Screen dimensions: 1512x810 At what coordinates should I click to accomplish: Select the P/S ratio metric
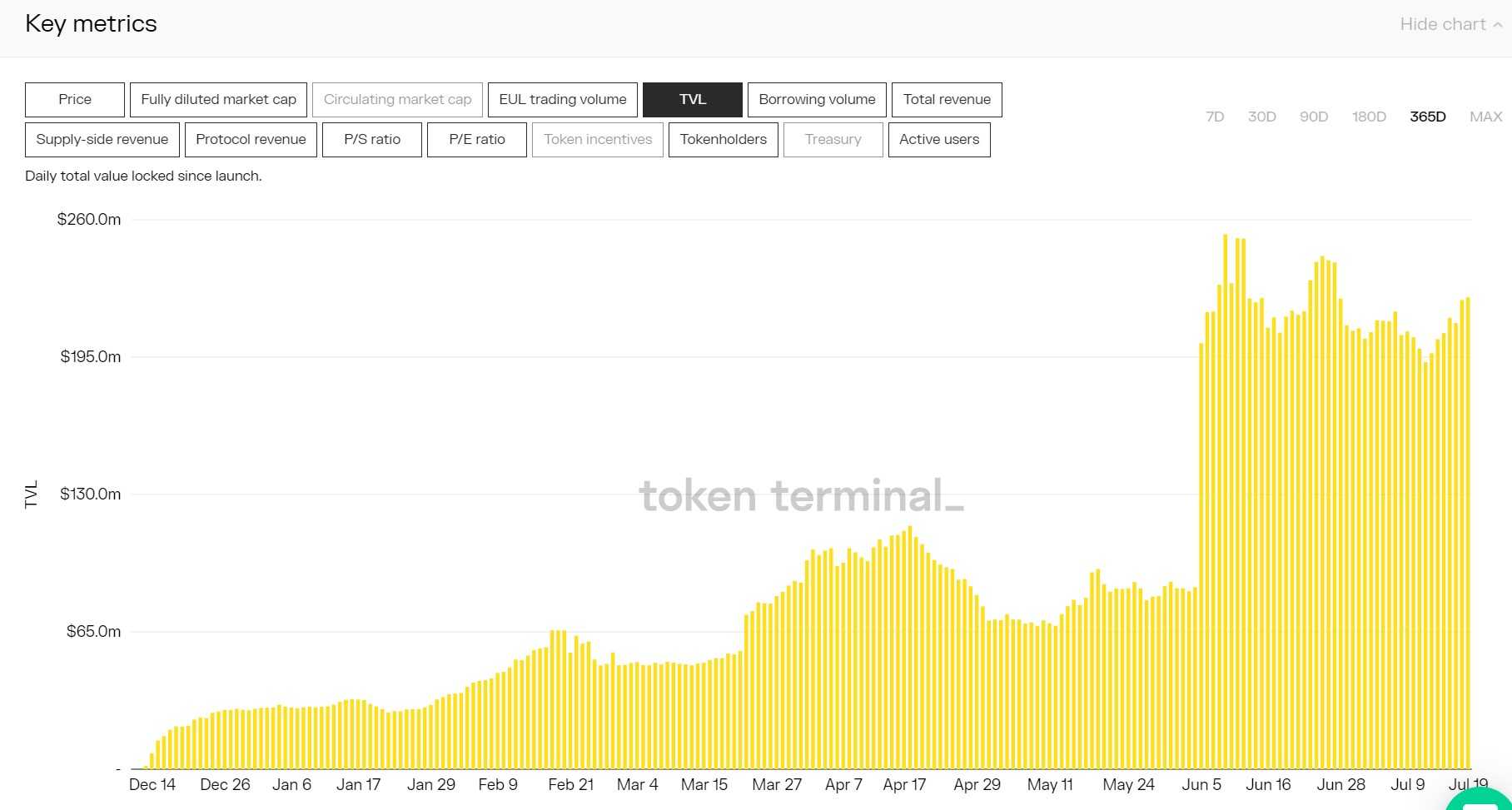[x=371, y=140]
